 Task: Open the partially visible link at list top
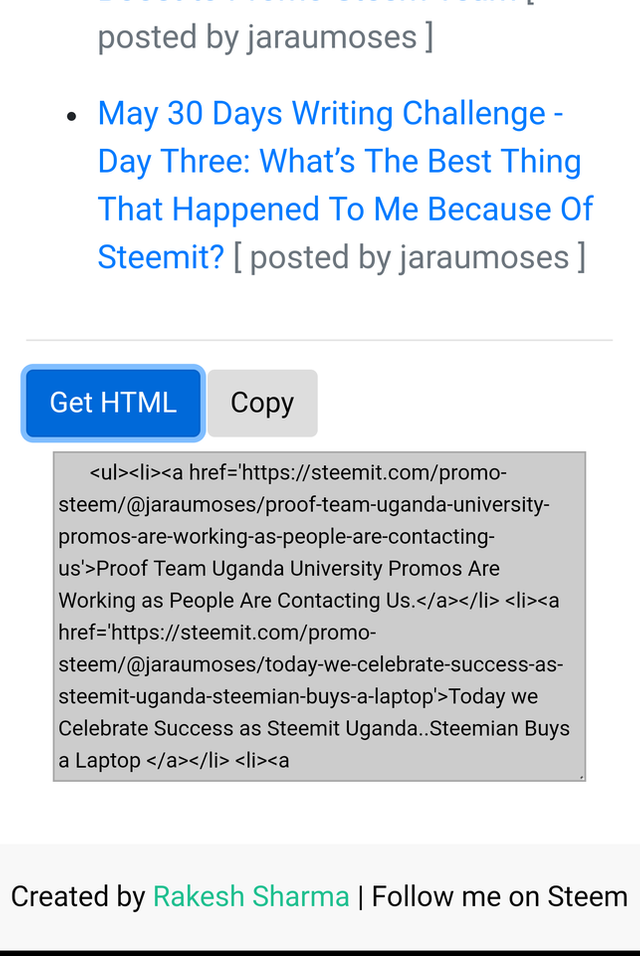pos(310,3)
